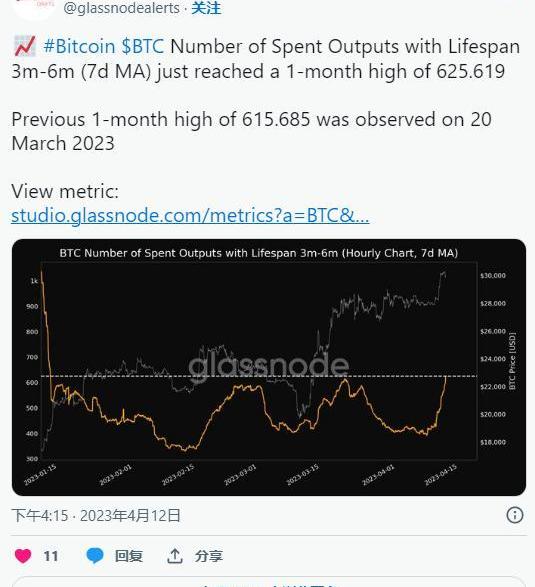Click the chart title text

[x=259, y=253]
